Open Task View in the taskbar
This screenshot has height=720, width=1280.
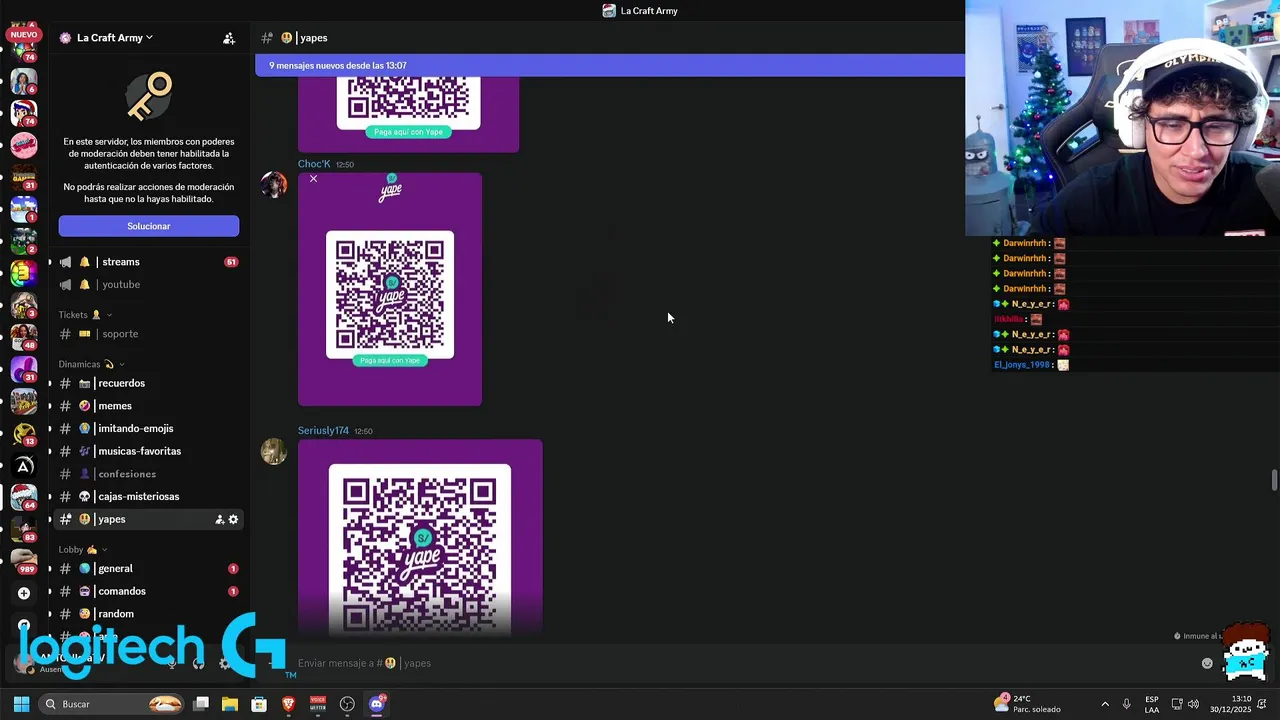pyautogui.click(x=201, y=704)
